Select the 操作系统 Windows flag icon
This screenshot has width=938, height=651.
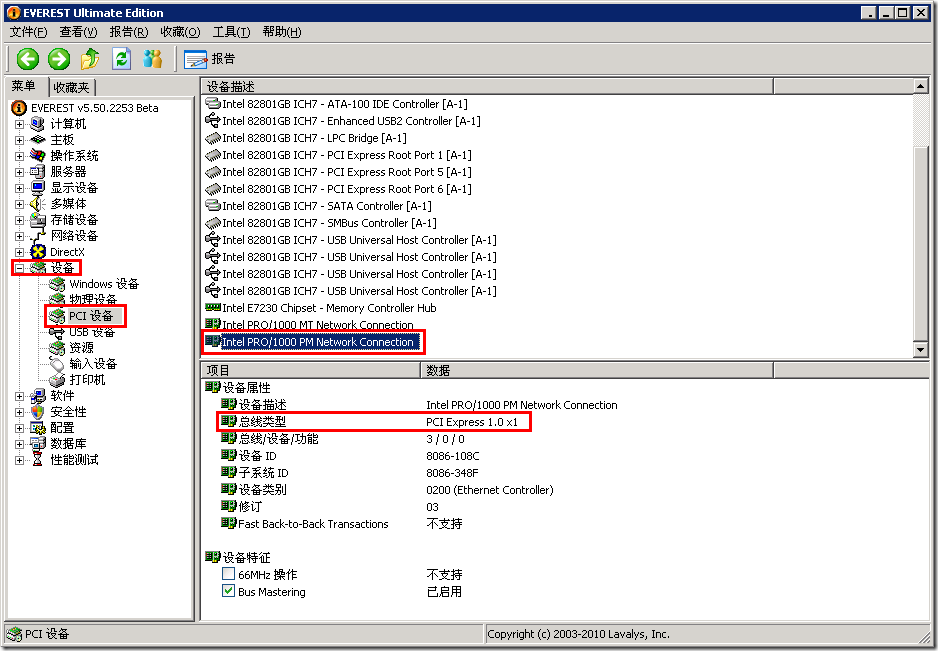38,156
